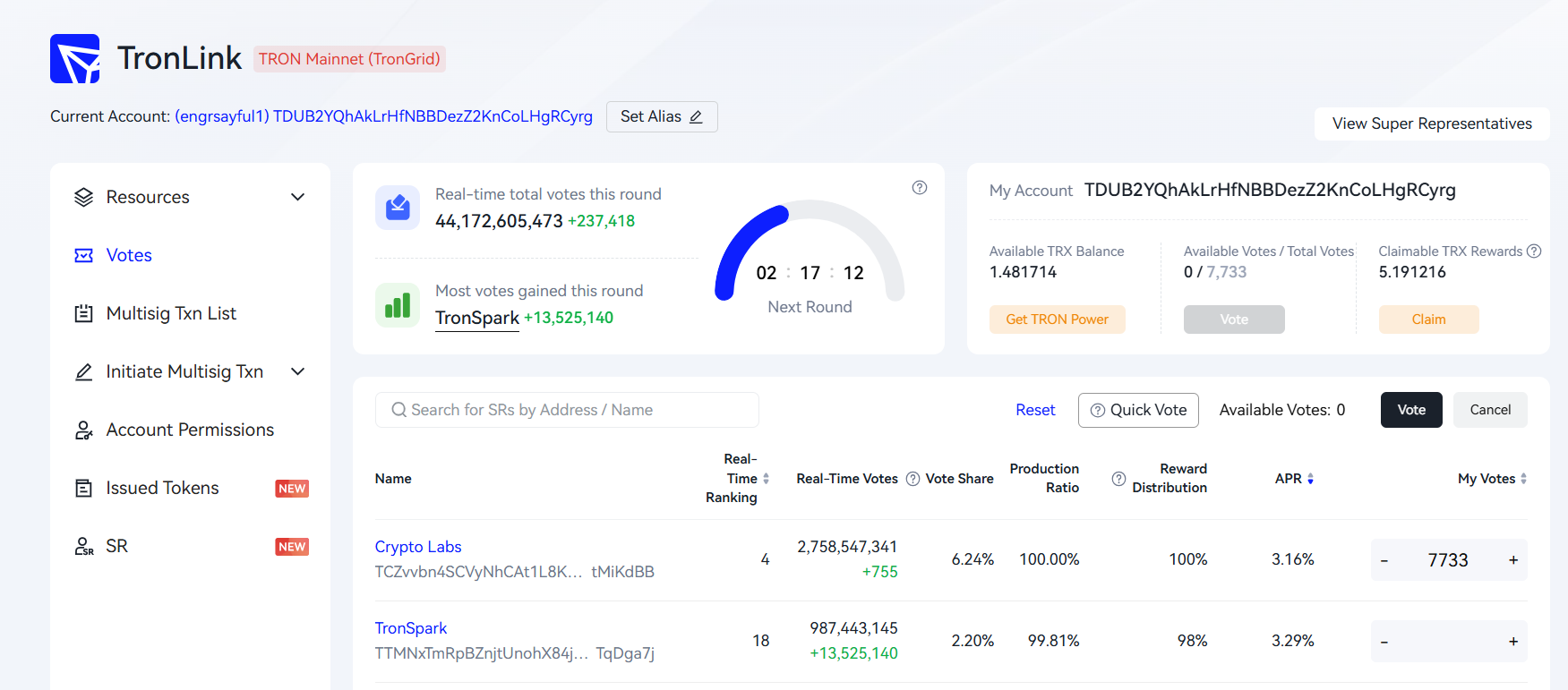This screenshot has height=690, width=1568.
Task: Decrease votes for Crypto Labs
Action: (x=1384, y=560)
